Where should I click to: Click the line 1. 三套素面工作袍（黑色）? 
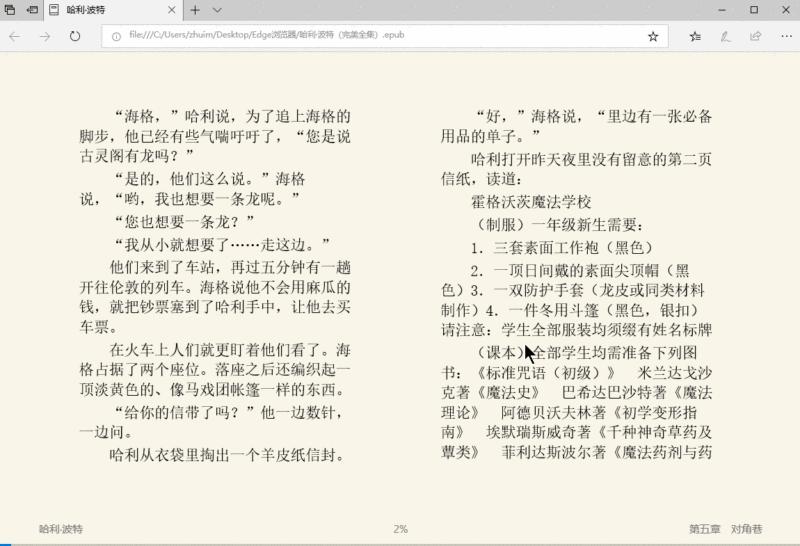pos(562,248)
